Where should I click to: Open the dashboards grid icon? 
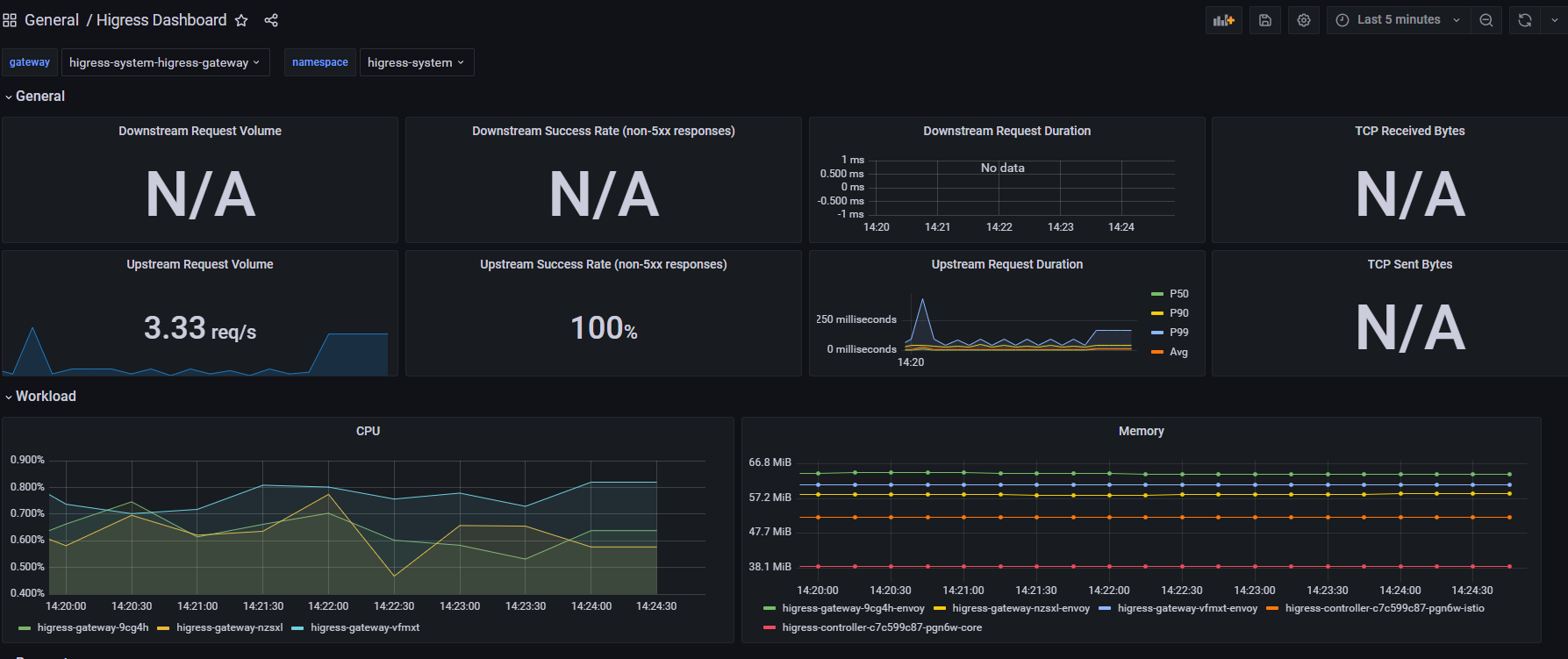click(x=10, y=20)
